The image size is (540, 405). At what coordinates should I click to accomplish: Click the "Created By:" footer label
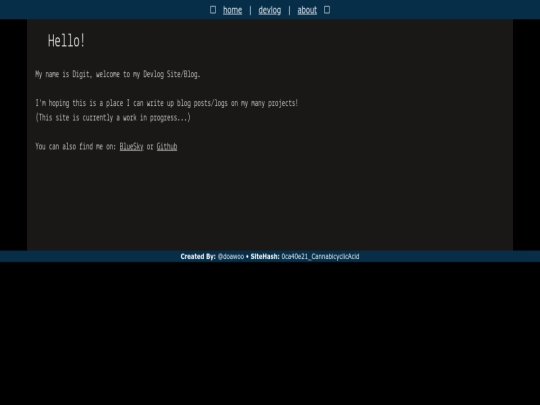[x=198, y=257]
